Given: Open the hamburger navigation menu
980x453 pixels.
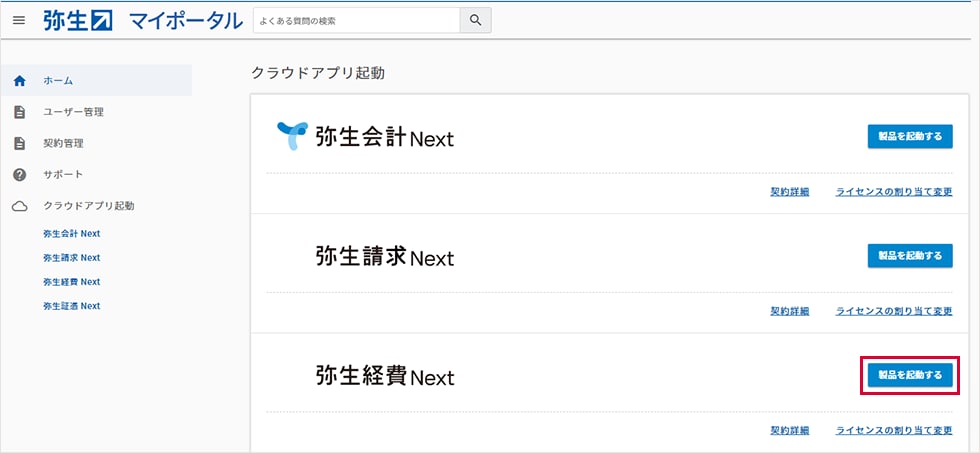Looking at the screenshot, I should pos(19,20).
